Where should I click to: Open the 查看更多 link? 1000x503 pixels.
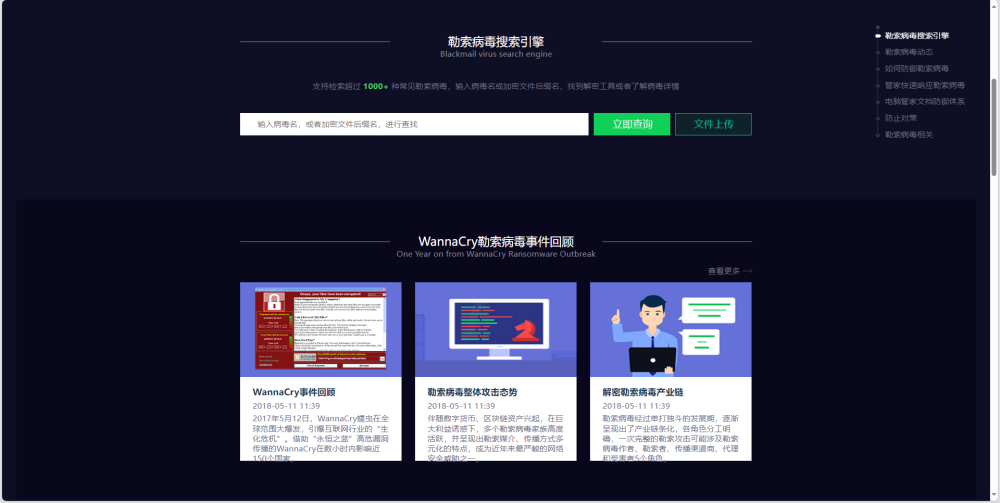724,271
